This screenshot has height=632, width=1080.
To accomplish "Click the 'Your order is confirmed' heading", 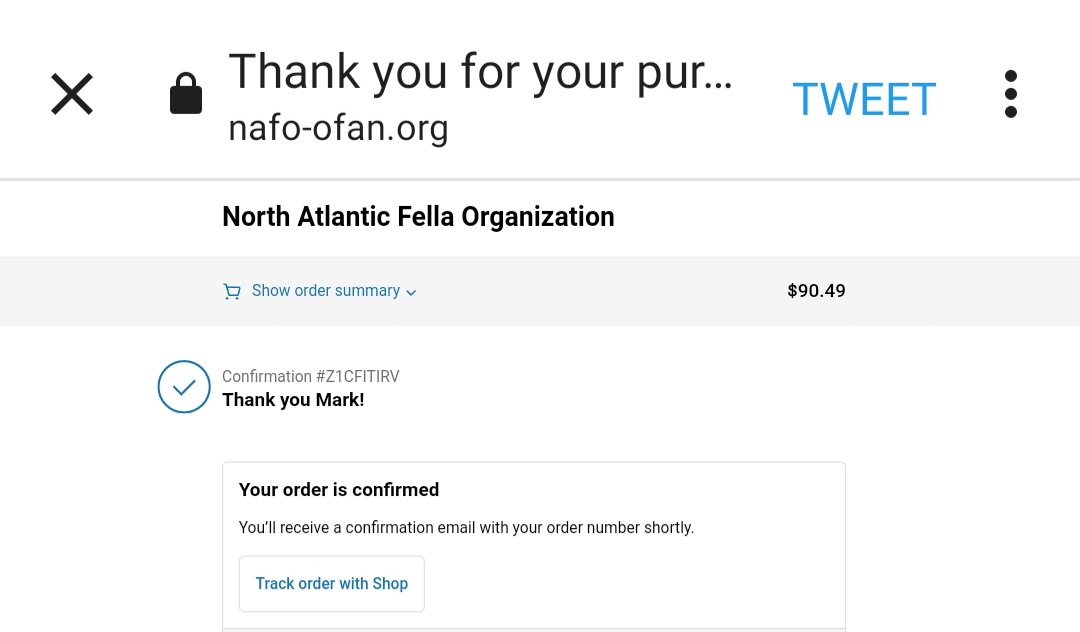I will pos(339,489).
